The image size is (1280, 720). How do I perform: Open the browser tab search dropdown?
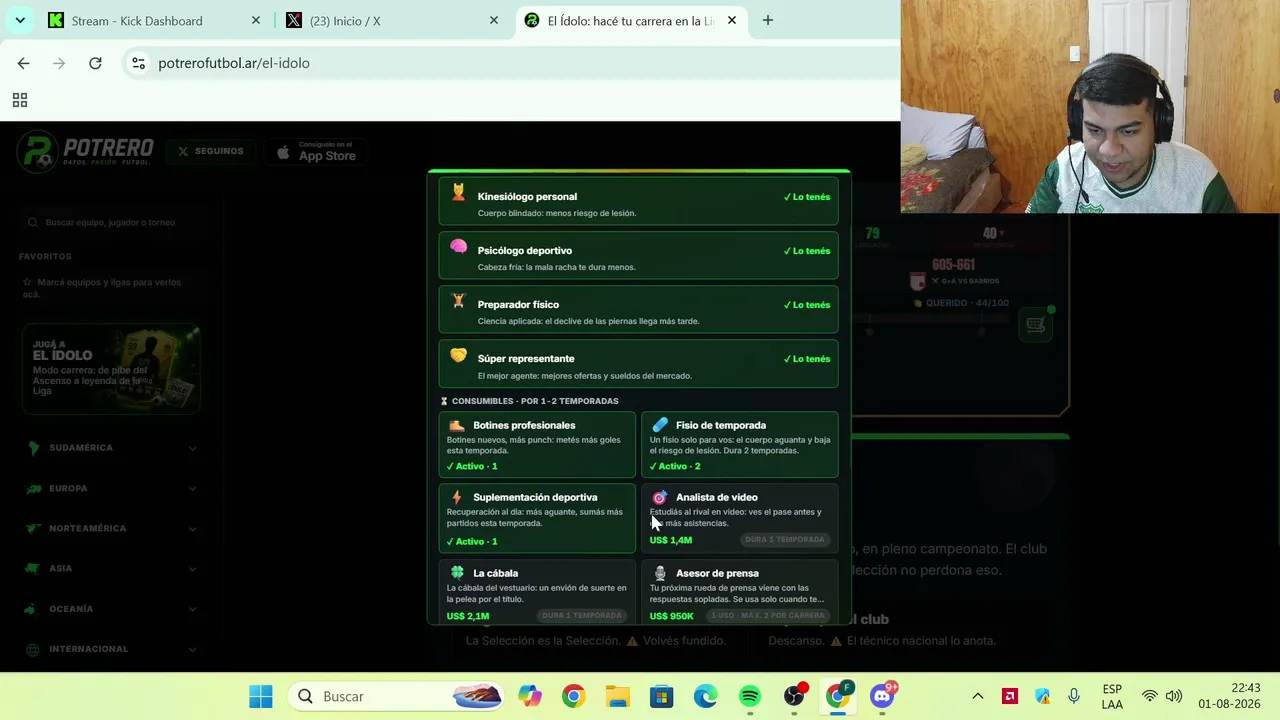[20, 20]
